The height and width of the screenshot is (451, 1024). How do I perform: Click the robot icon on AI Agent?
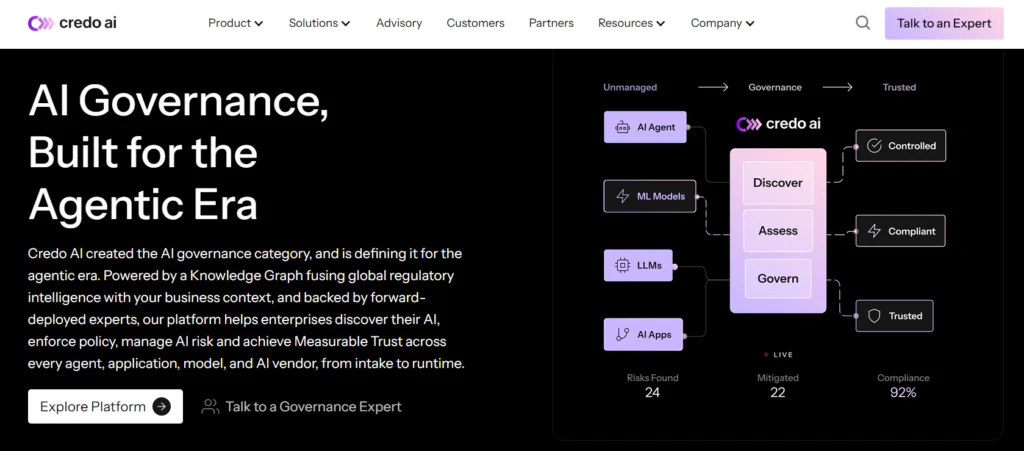[622, 127]
